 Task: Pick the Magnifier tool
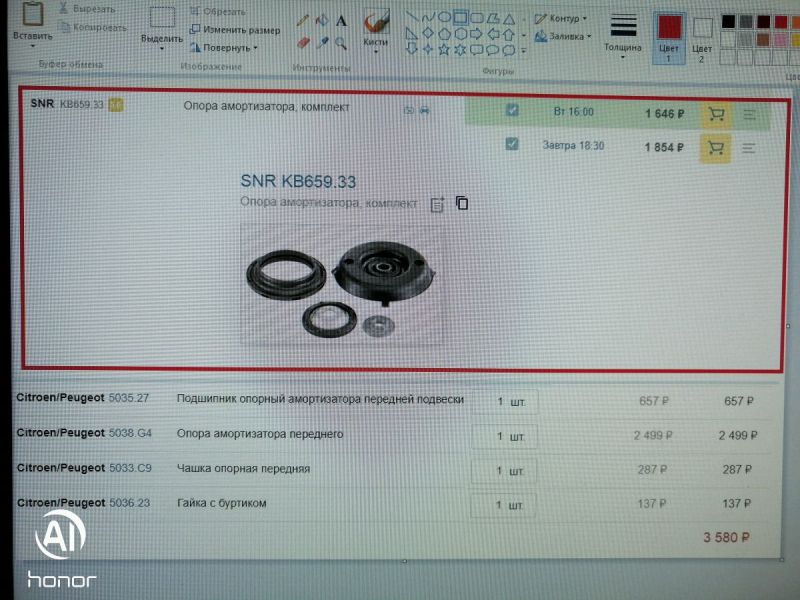tap(341, 43)
